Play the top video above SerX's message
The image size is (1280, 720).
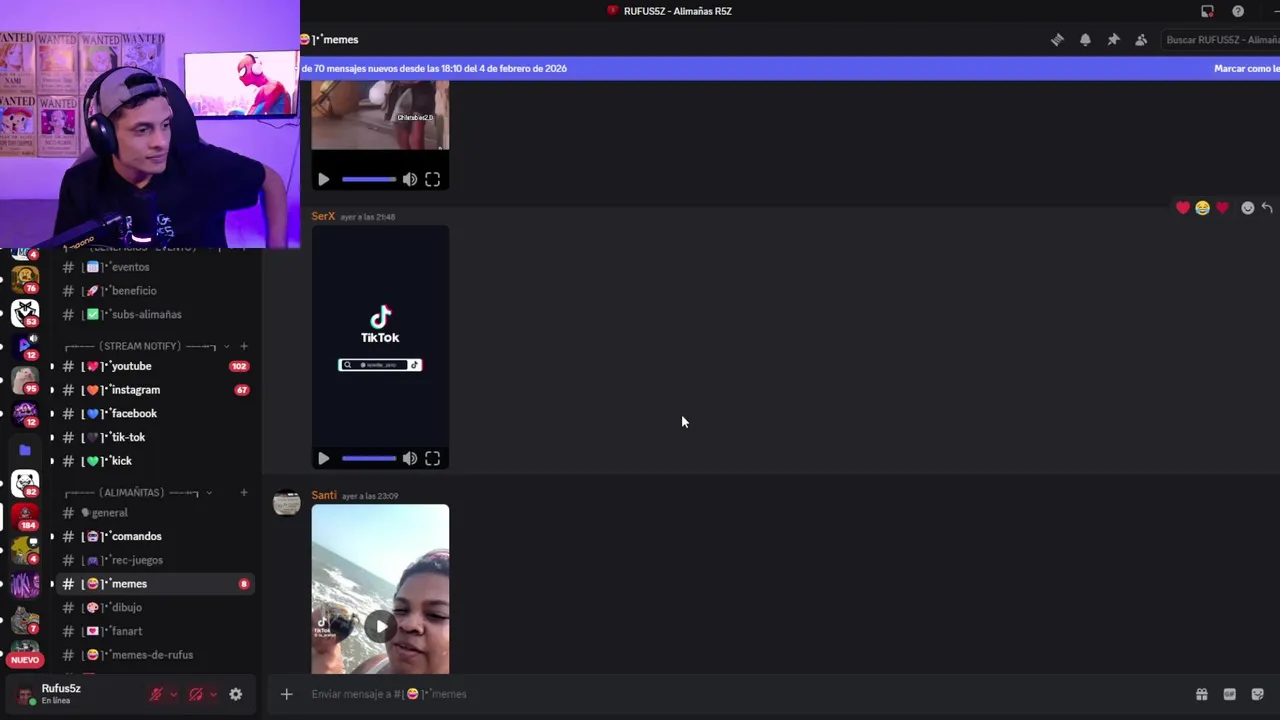coord(323,180)
